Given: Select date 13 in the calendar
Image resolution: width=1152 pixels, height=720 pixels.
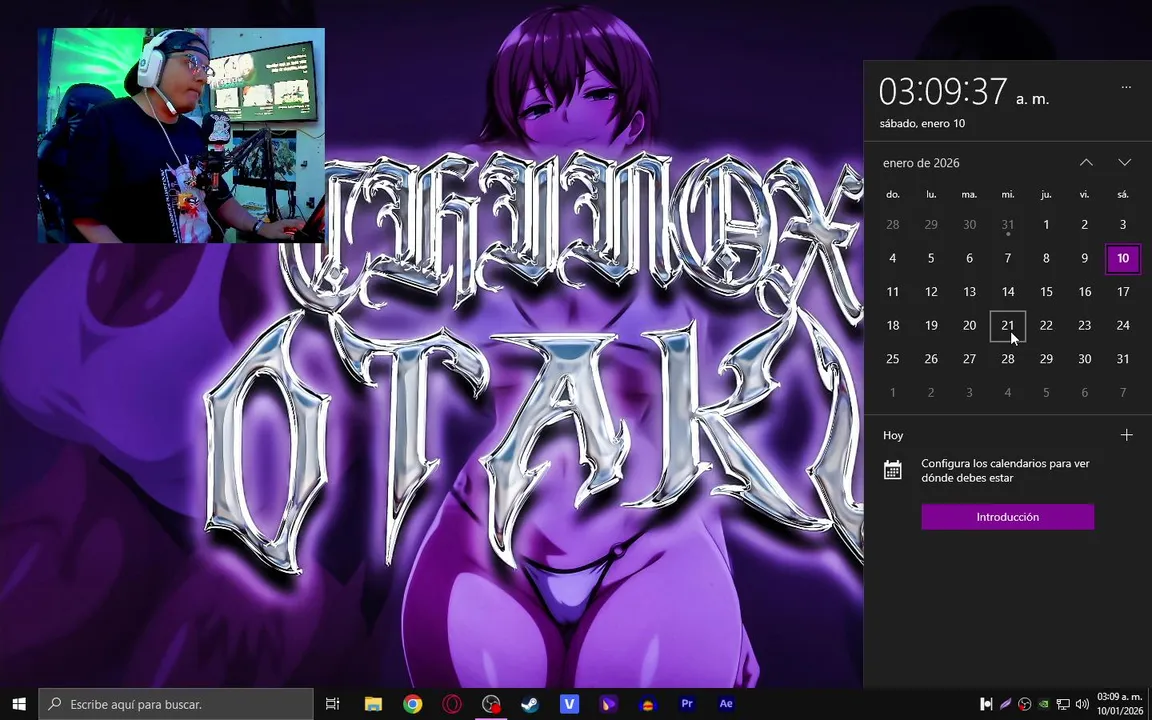Looking at the screenshot, I should tap(969, 292).
